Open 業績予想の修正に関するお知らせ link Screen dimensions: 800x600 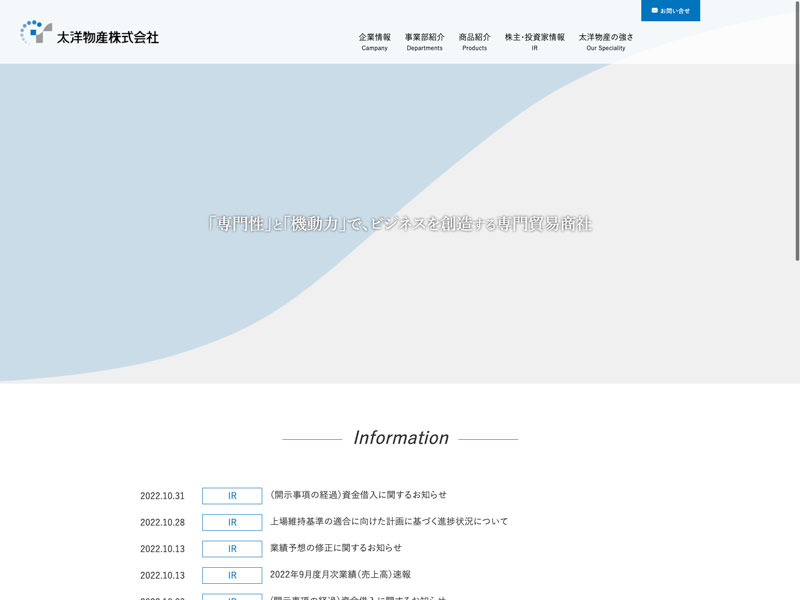[x=336, y=548]
